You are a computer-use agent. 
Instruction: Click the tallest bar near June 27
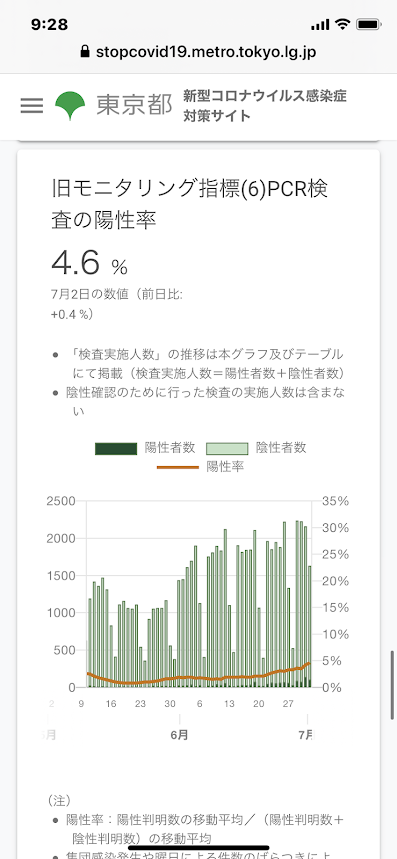click(x=284, y=604)
